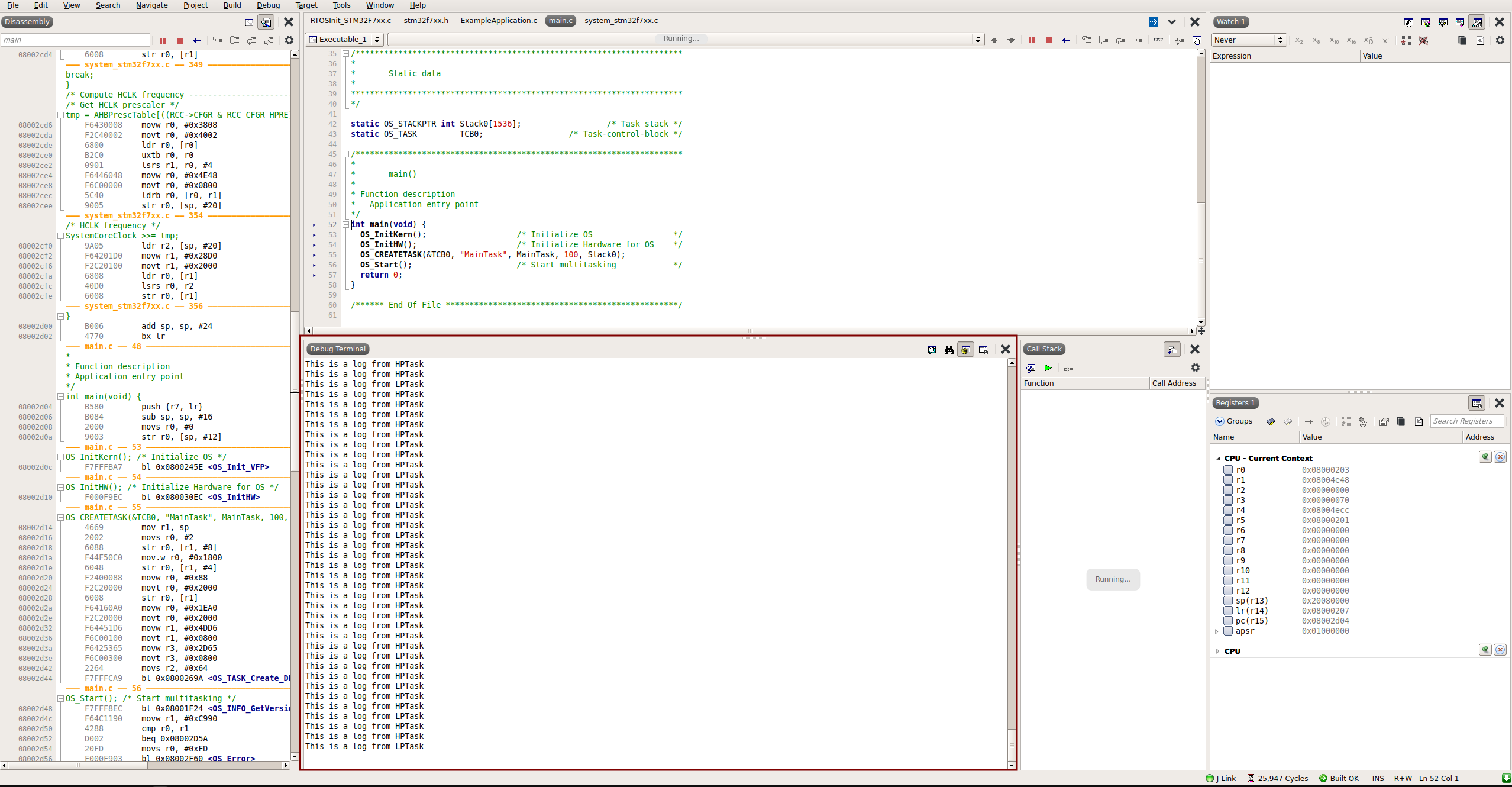1512x787 pixels.
Task: Click the J-Link status indicator
Action: (x=1221, y=778)
